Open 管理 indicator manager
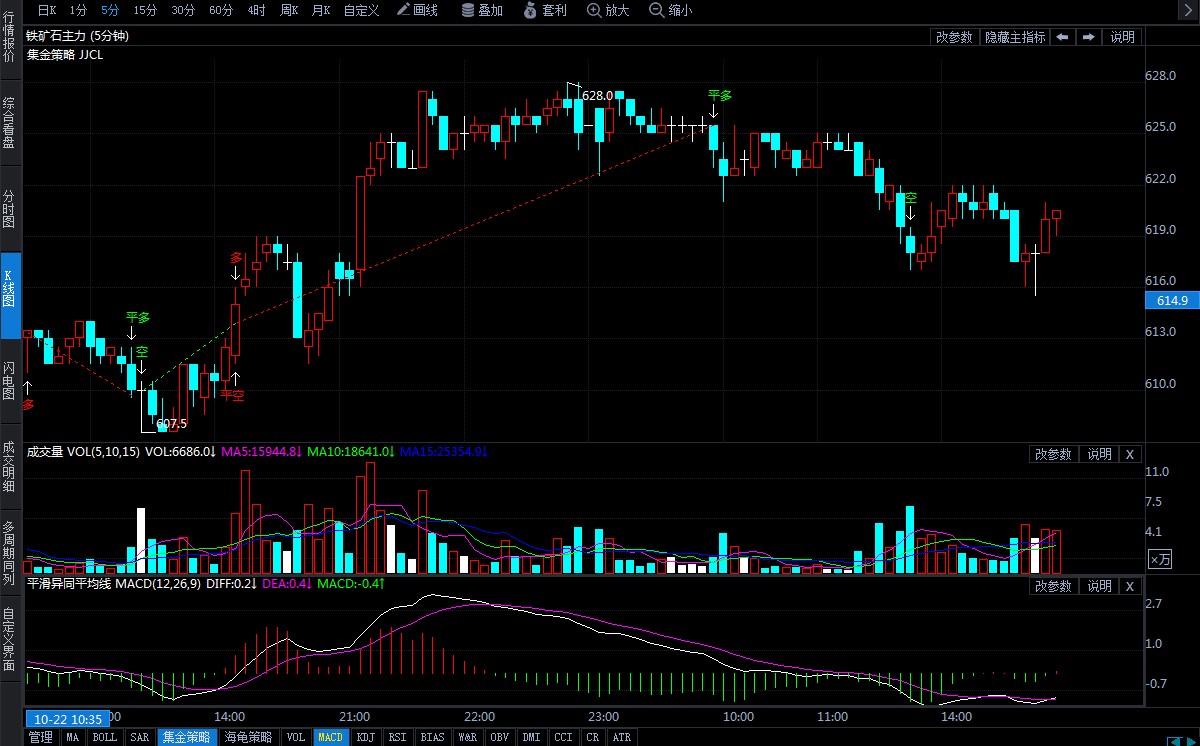This screenshot has height=746, width=1200. tap(40, 737)
